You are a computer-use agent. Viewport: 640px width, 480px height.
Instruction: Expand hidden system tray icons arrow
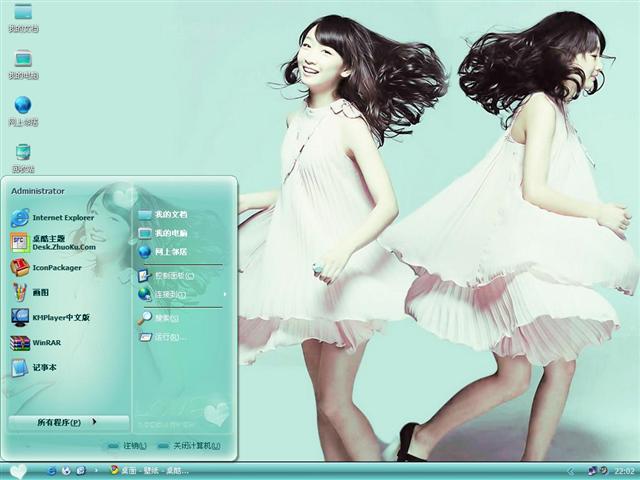tap(571, 470)
